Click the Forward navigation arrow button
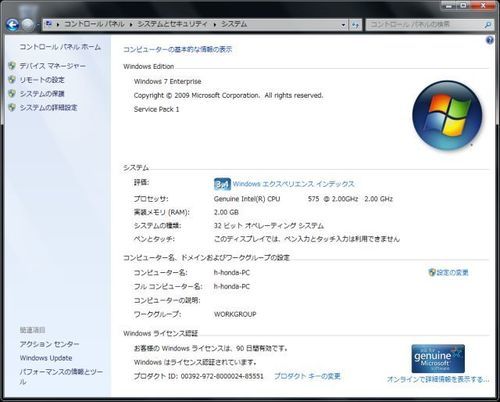The height and width of the screenshot is (402, 500). pyautogui.click(x=28, y=24)
